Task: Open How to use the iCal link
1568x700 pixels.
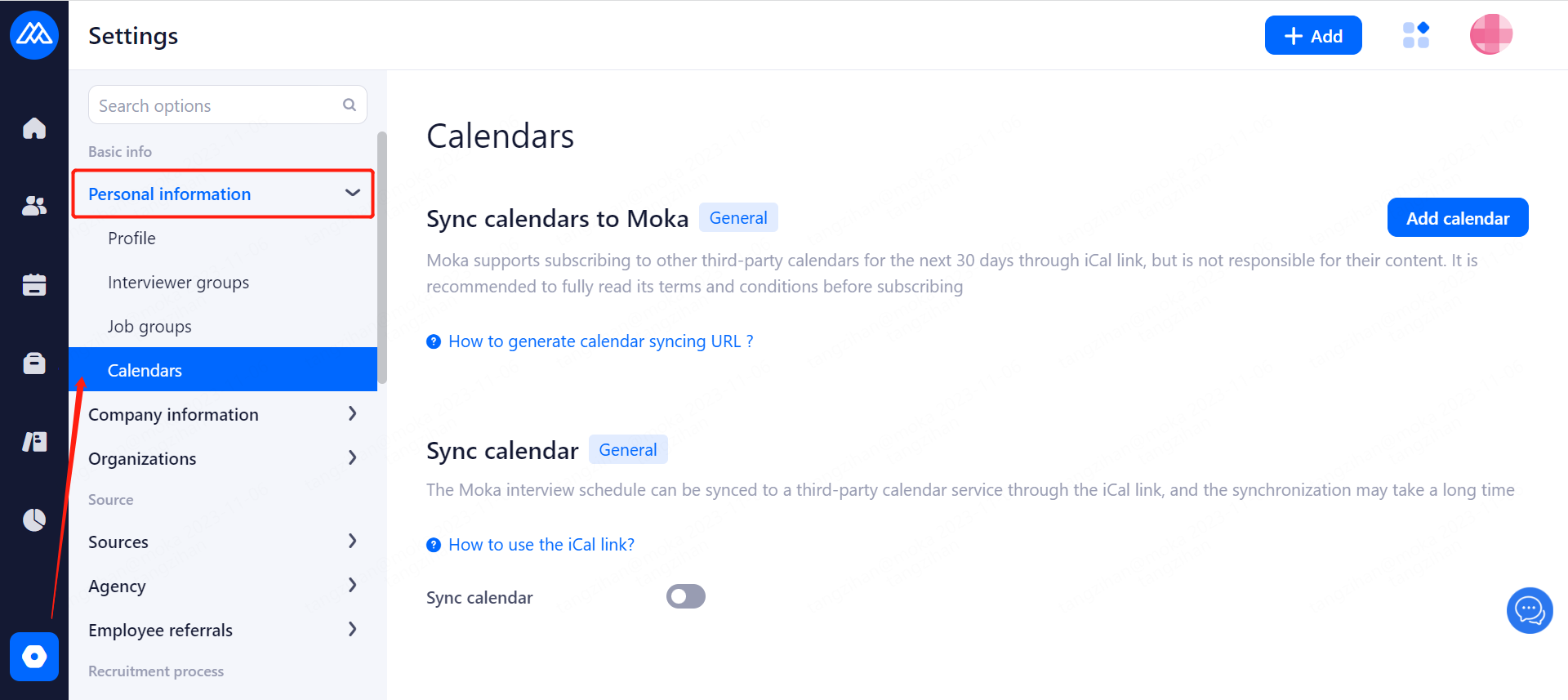Action: coord(541,545)
